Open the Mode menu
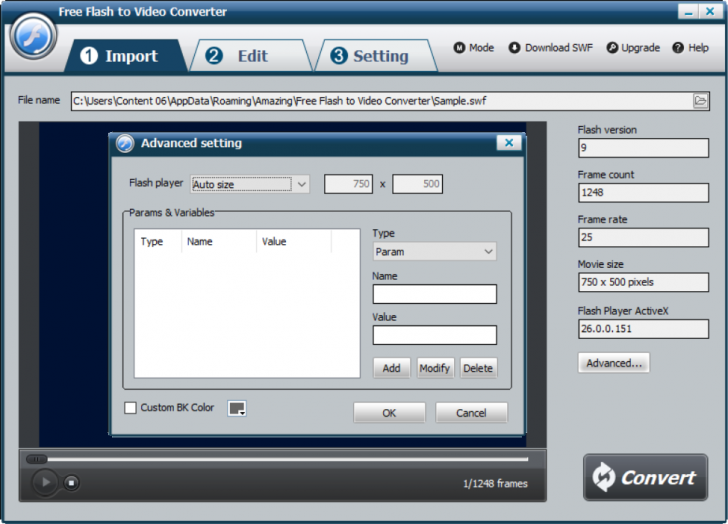Viewport: 728px width, 524px height. click(x=474, y=48)
